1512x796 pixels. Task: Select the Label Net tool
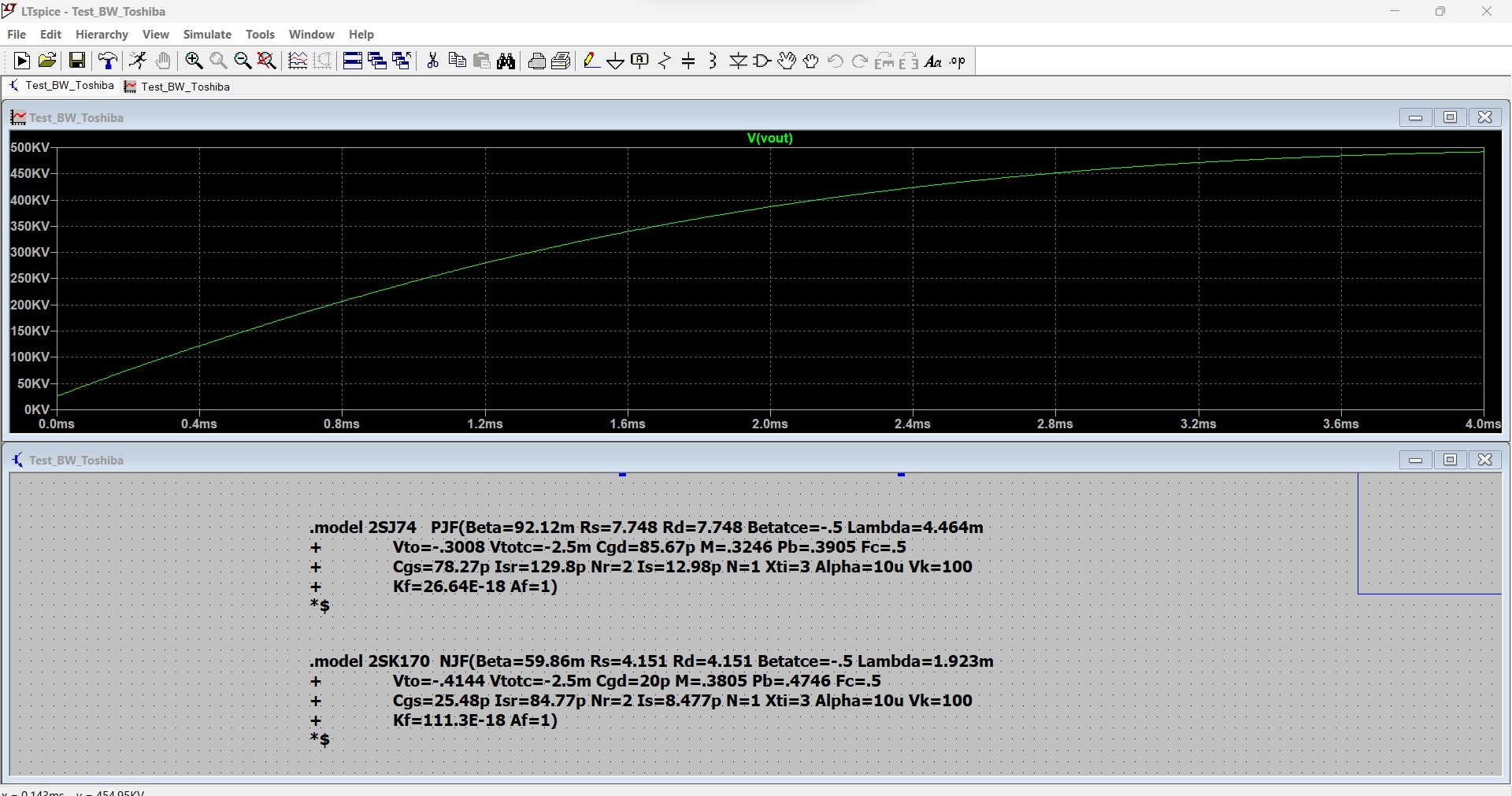[640, 61]
